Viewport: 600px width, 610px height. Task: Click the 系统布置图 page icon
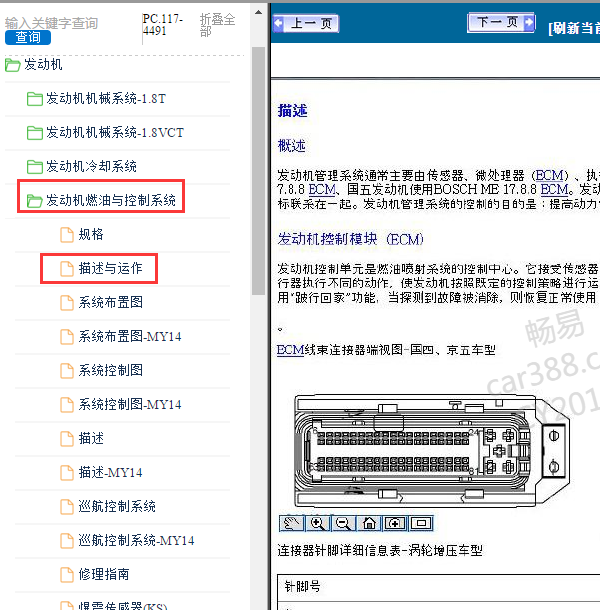67,303
